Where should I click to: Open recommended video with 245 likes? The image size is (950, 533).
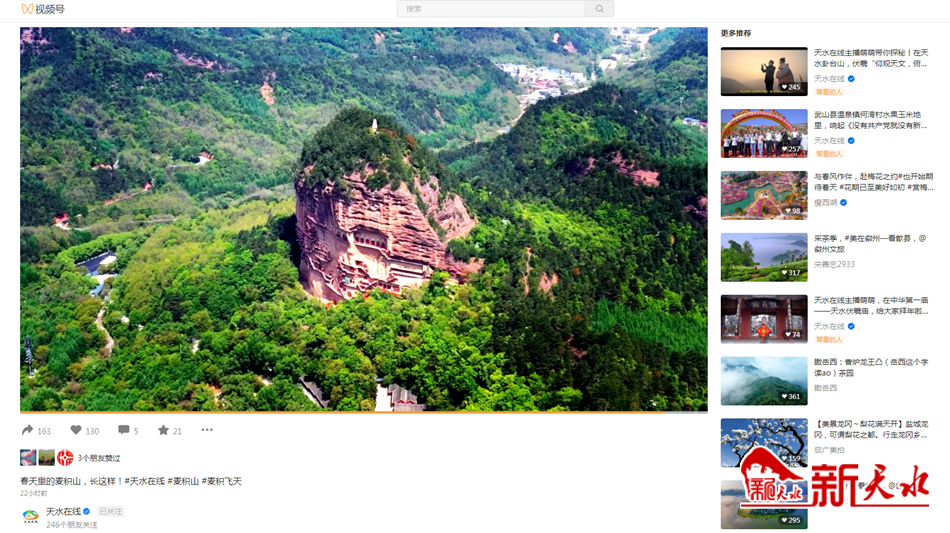coord(764,71)
